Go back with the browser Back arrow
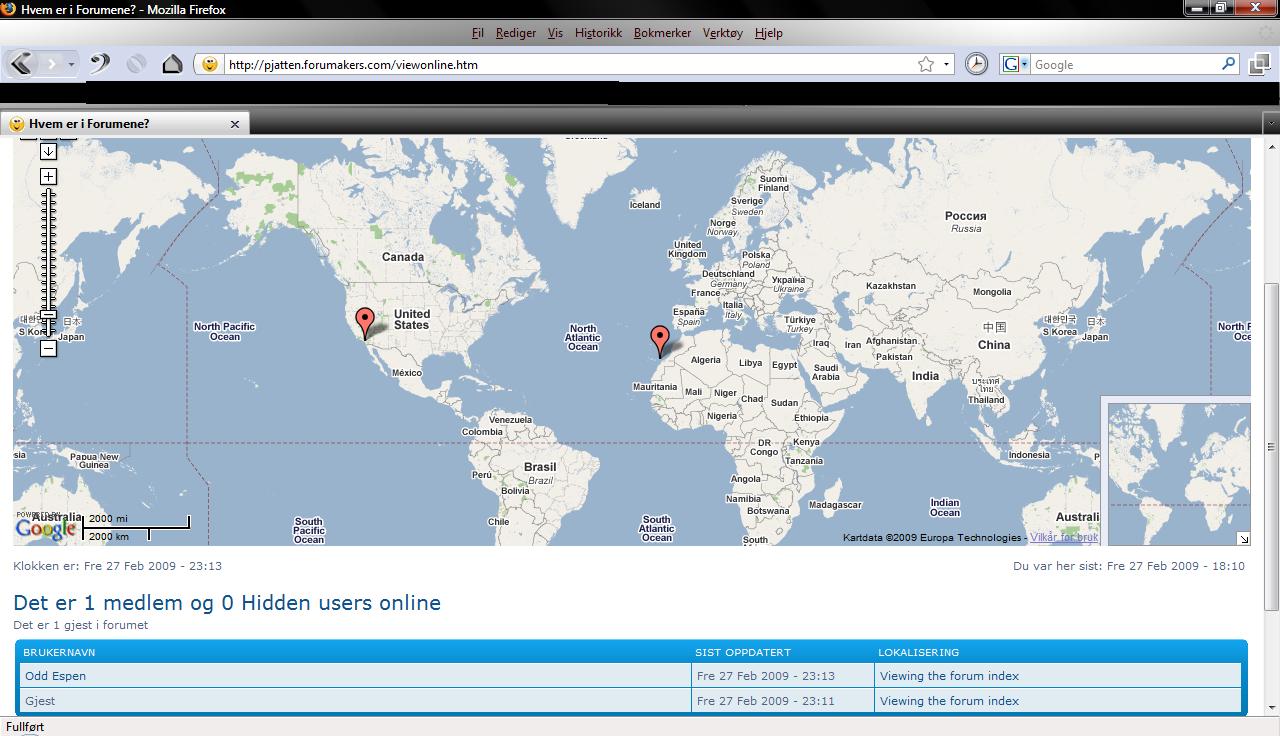Viewport: 1280px width, 736px height. (x=21, y=64)
